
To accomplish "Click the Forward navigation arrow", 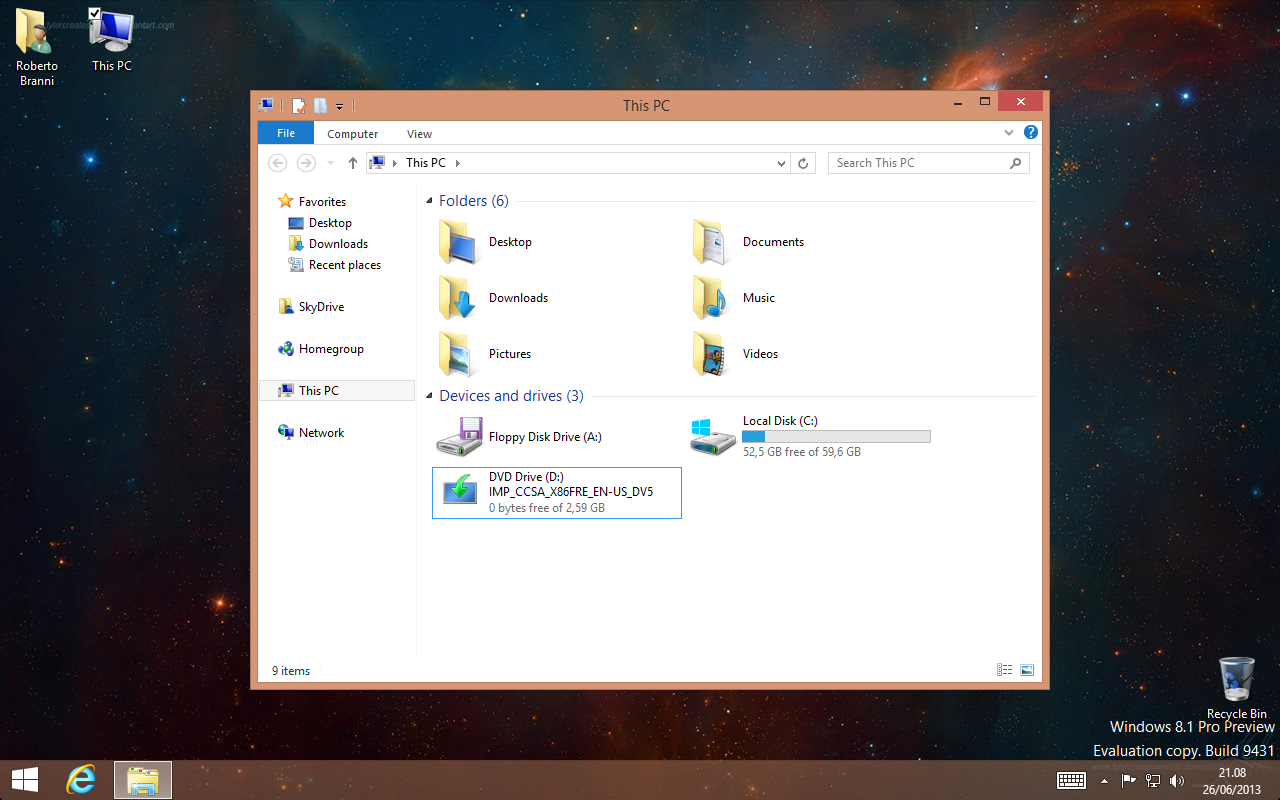I will [x=307, y=163].
